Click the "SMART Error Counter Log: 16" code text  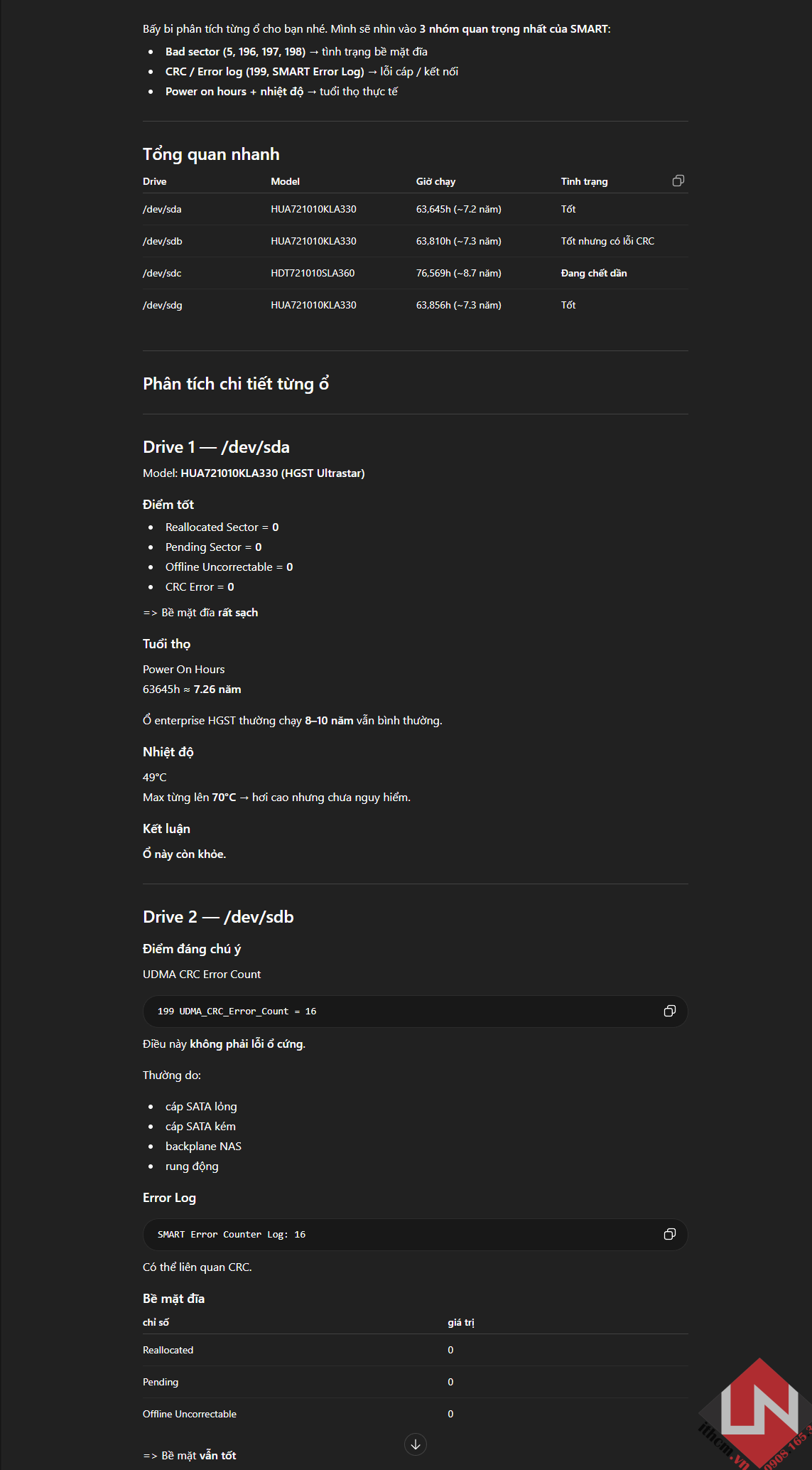click(x=232, y=1235)
